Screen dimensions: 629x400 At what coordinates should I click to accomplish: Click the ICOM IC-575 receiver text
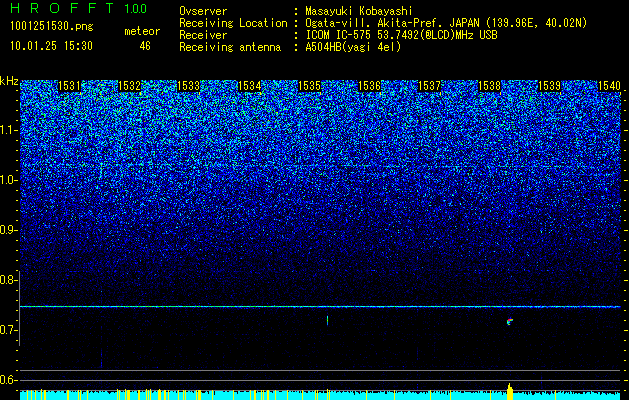pos(402,35)
